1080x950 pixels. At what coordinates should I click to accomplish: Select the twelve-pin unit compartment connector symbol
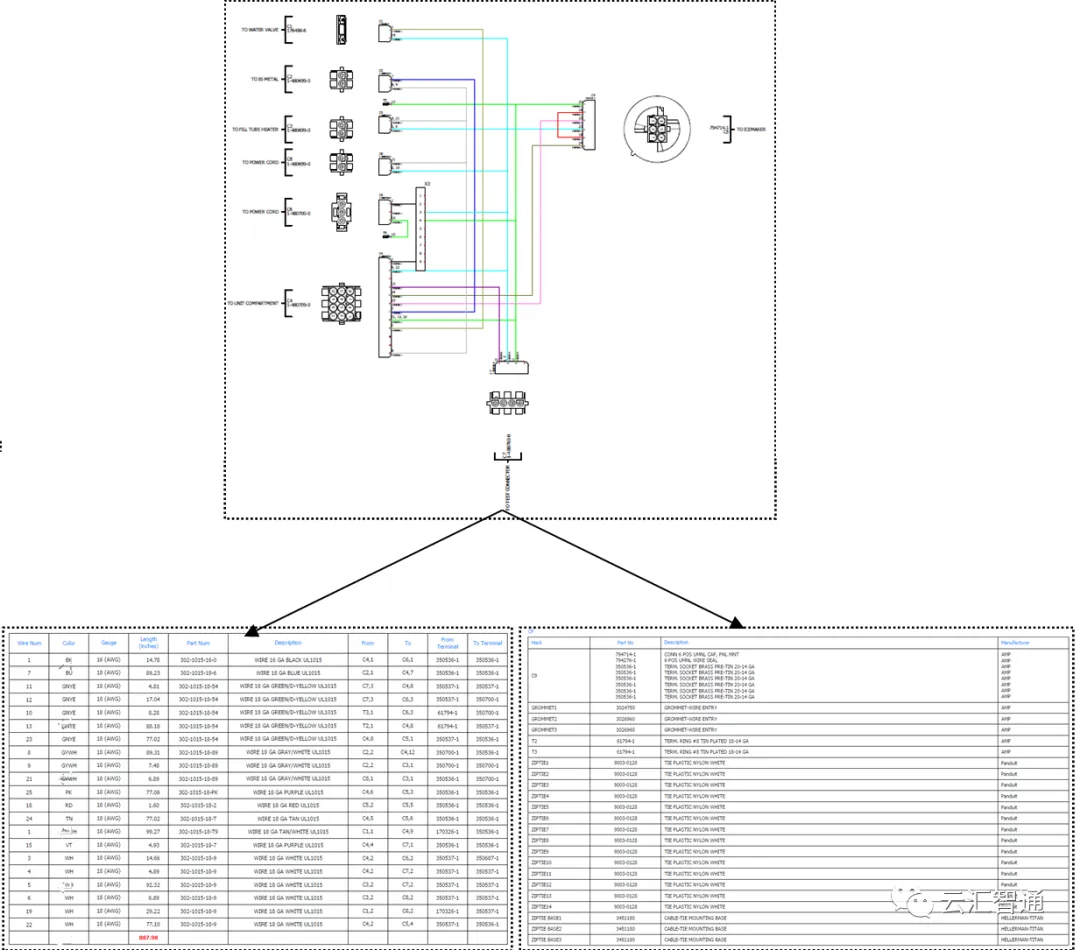[341, 303]
